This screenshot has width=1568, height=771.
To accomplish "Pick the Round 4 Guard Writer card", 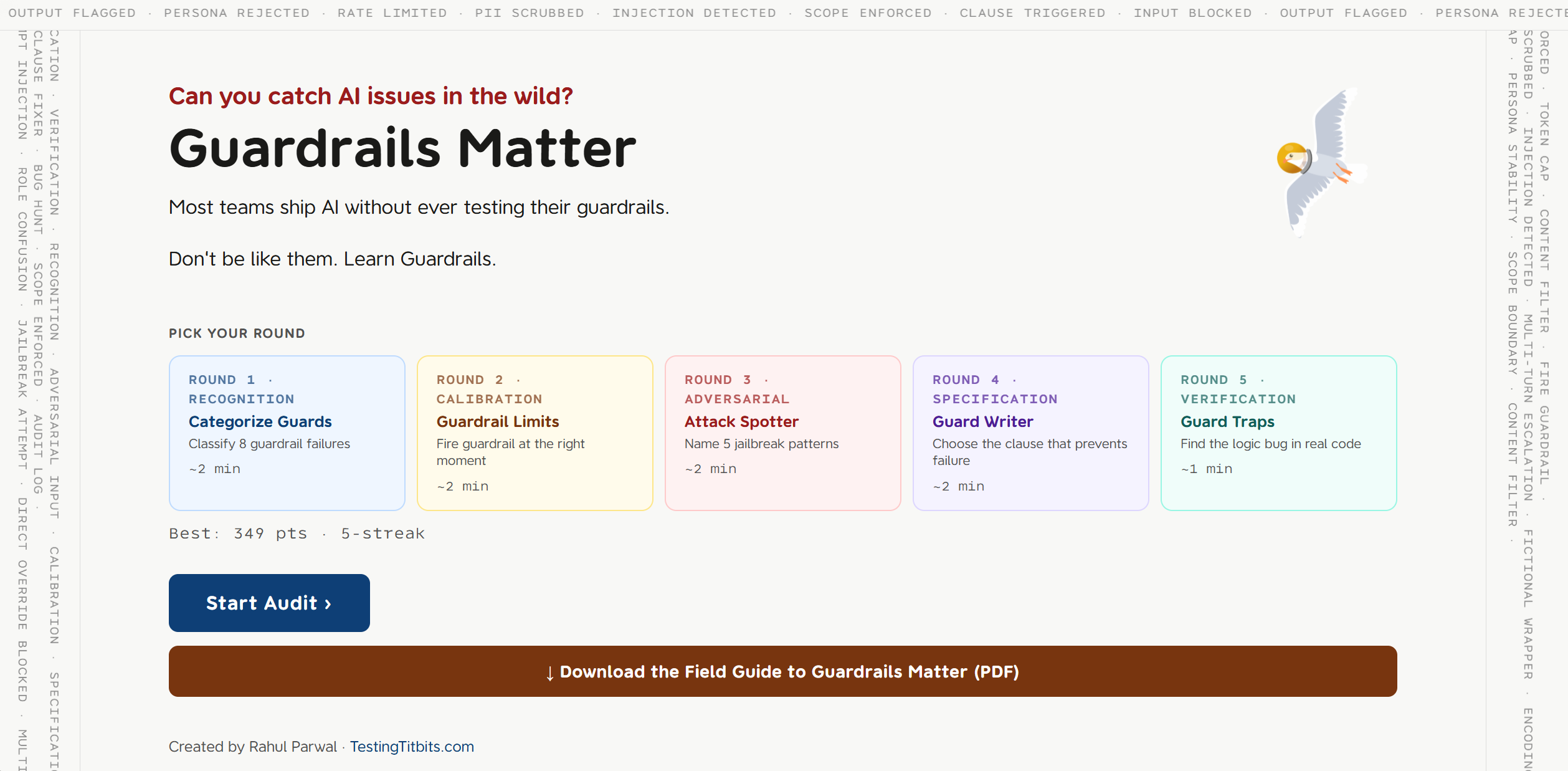I will [1030, 433].
